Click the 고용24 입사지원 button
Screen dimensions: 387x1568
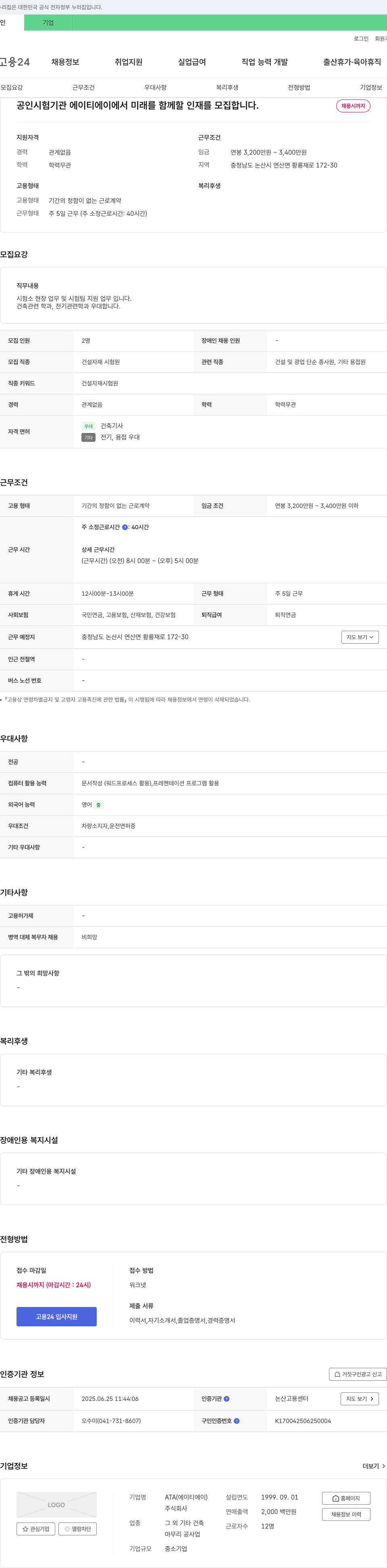(x=56, y=1316)
